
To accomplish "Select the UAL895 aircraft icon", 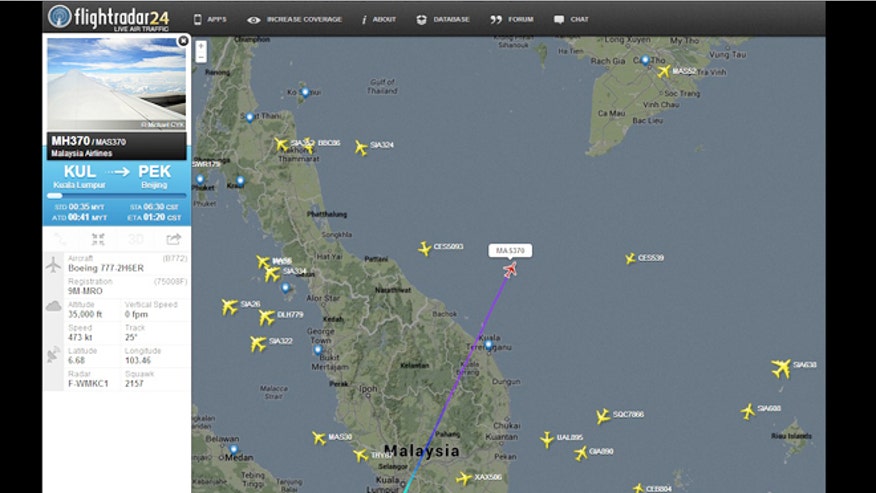I will [546, 439].
